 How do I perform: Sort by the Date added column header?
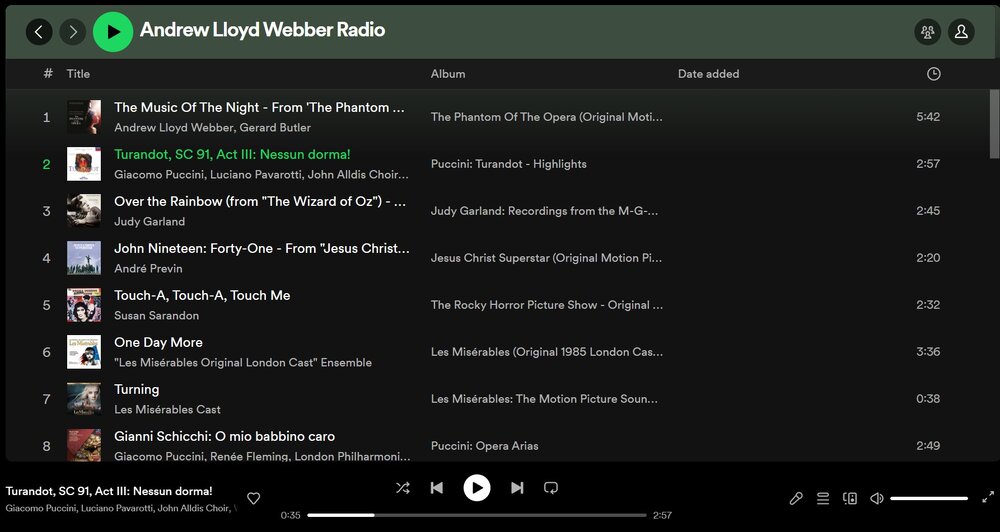(709, 74)
